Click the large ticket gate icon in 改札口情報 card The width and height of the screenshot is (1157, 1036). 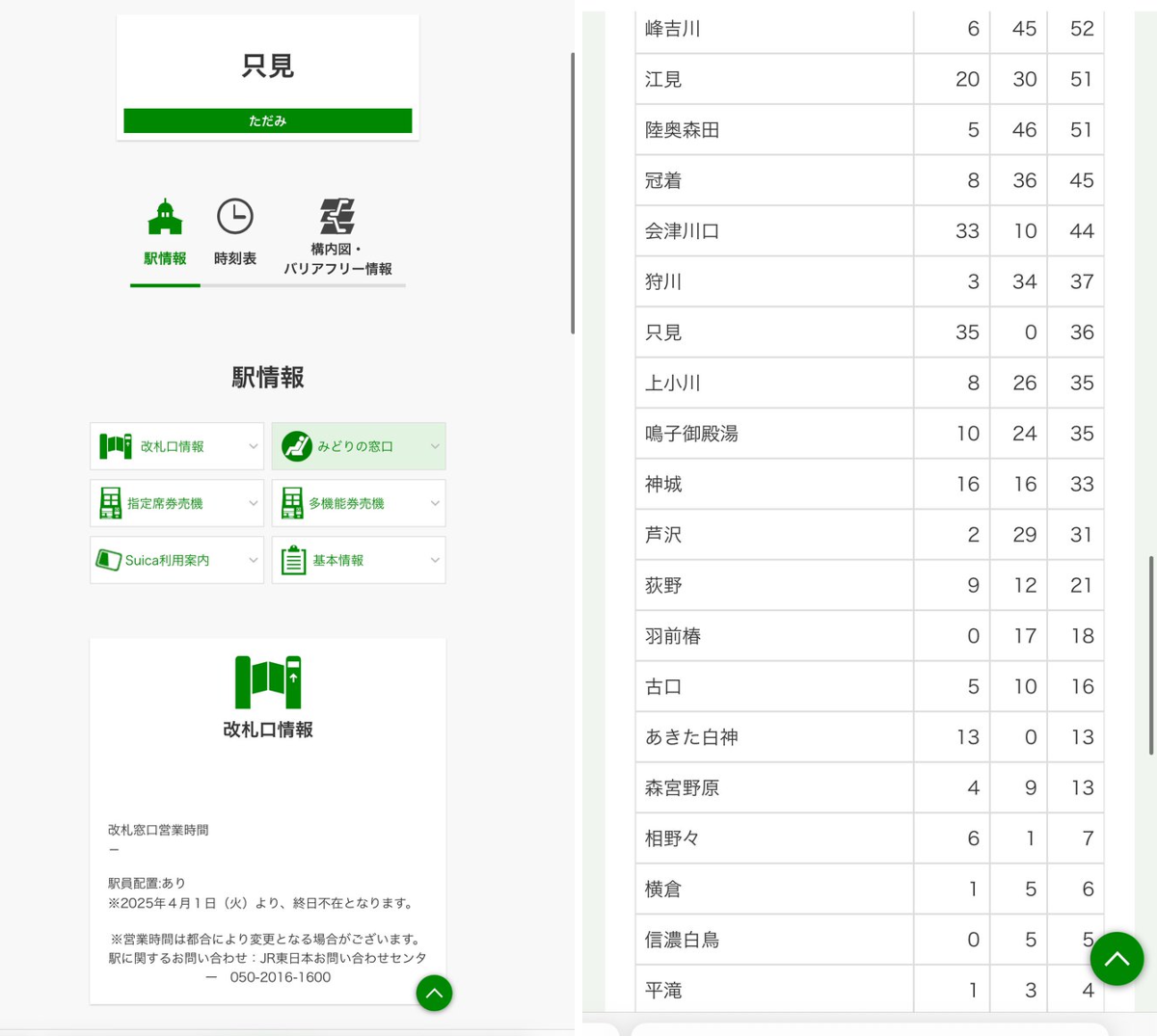pyautogui.click(x=268, y=681)
